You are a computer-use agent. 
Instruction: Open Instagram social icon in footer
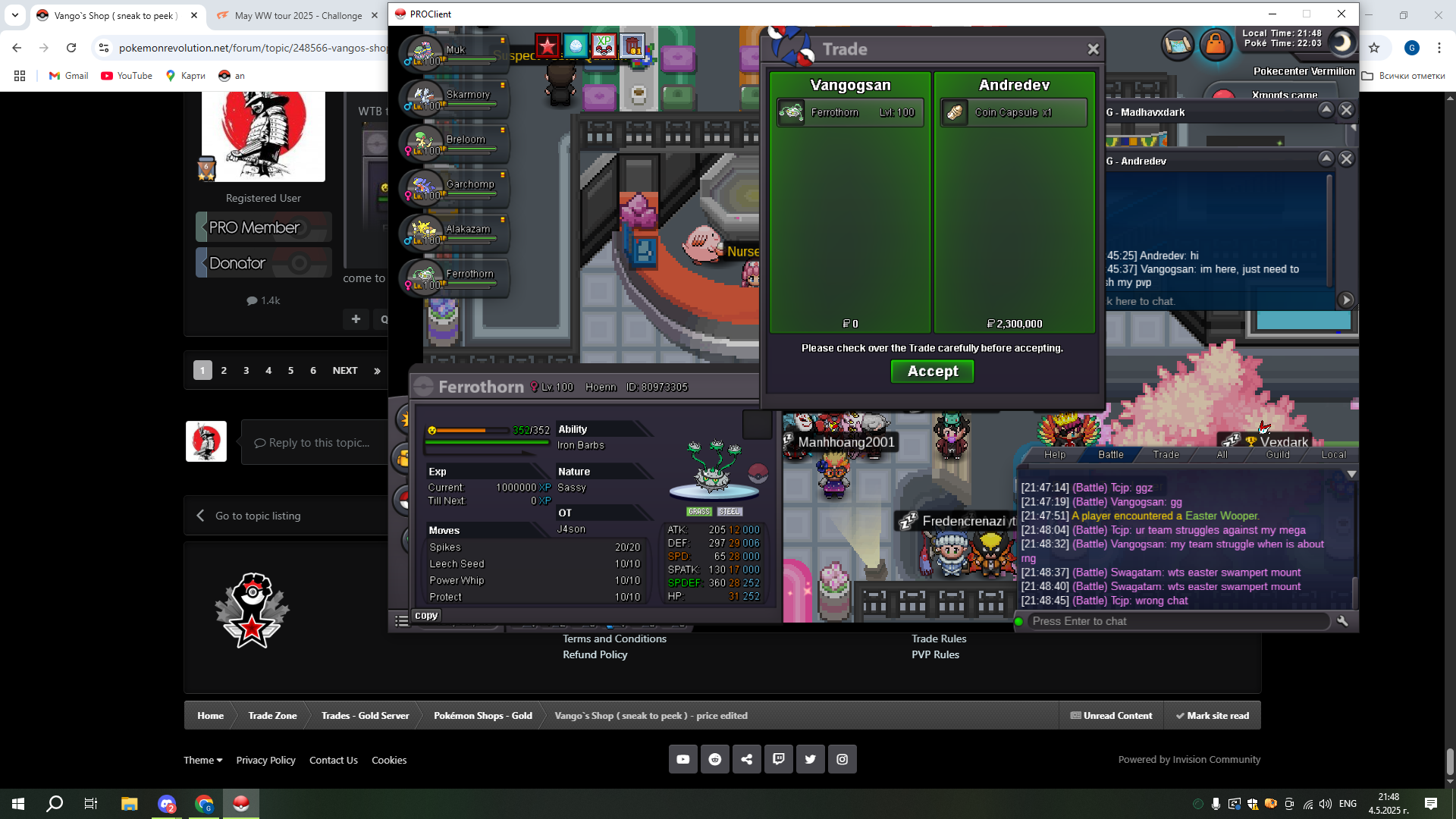point(843,759)
